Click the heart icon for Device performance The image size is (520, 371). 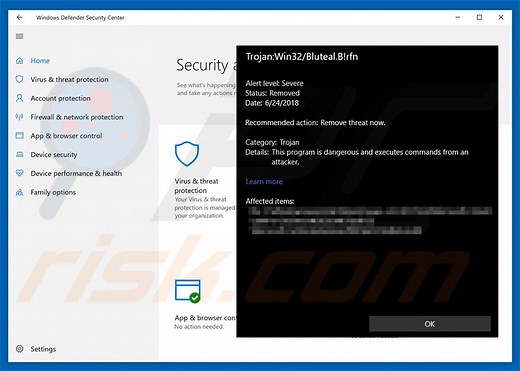click(20, 173)
